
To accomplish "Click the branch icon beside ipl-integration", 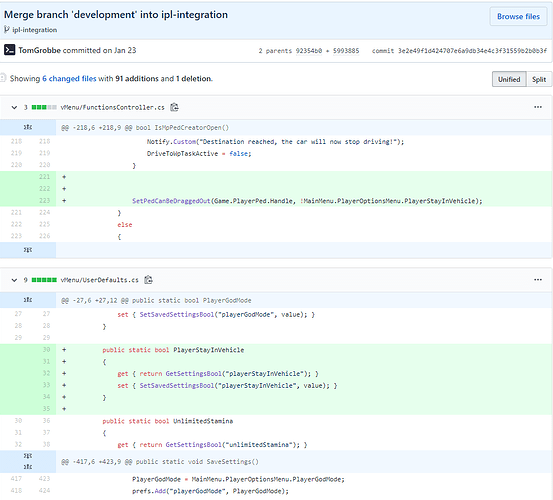I will point(7,30).
